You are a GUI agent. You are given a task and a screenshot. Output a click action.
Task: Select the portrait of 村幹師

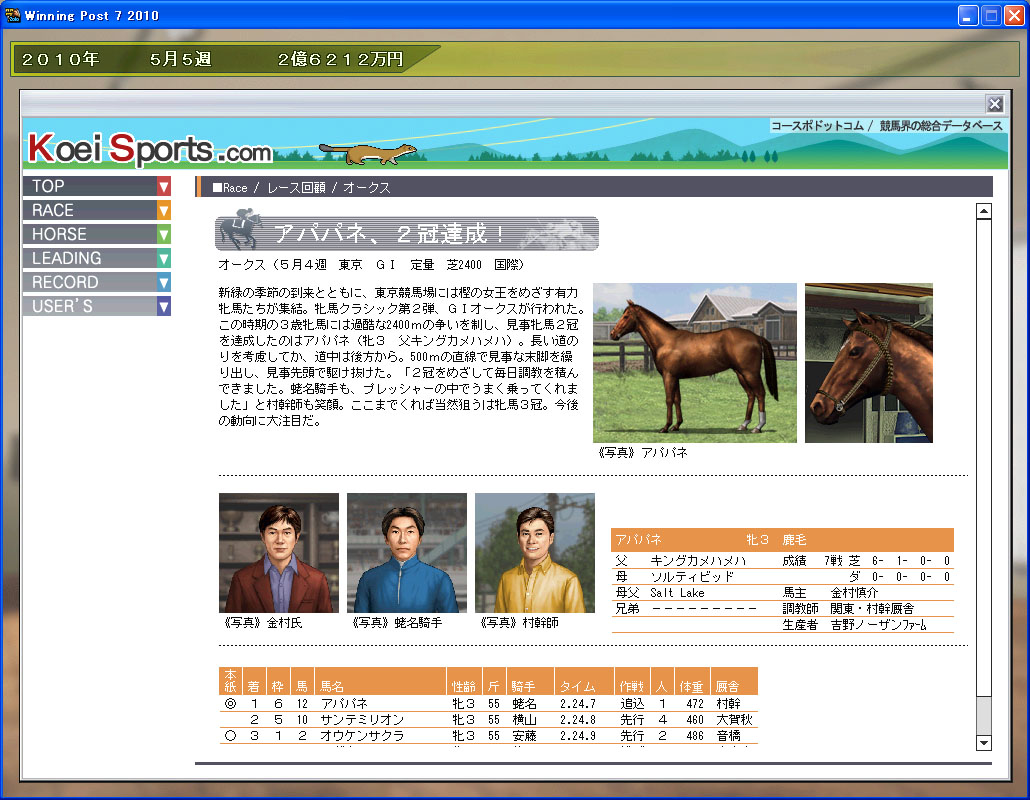[x=535, y=553]
